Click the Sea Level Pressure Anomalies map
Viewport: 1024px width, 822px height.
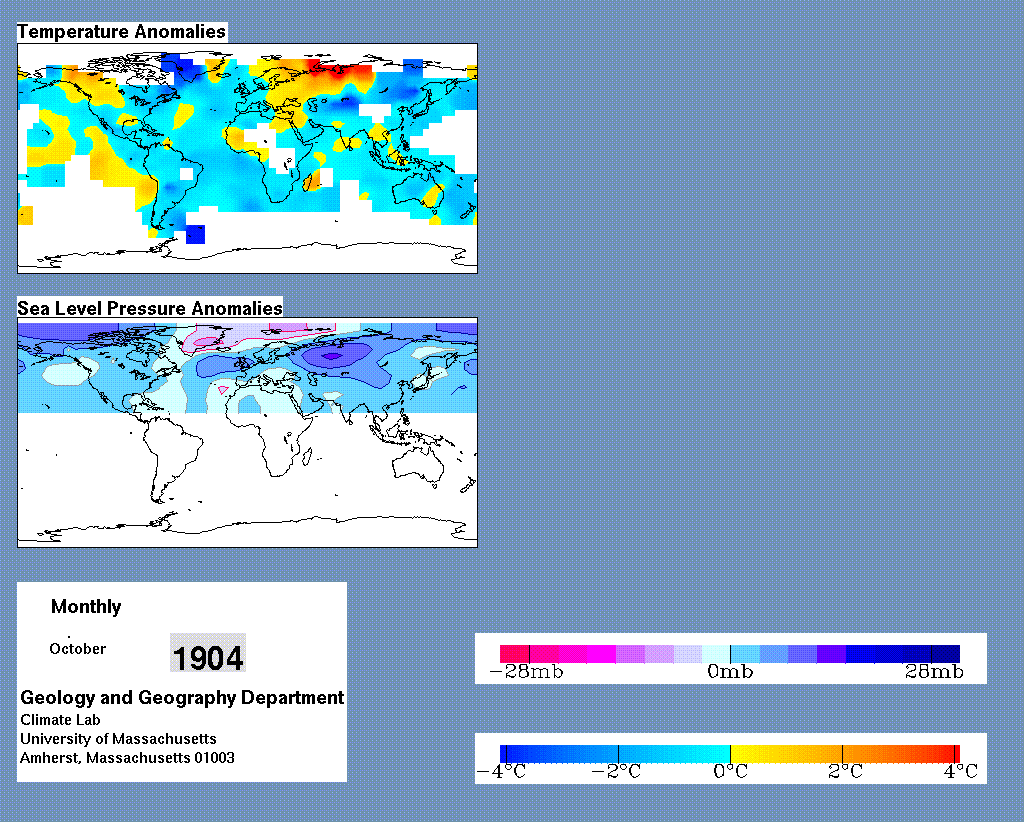248,432
